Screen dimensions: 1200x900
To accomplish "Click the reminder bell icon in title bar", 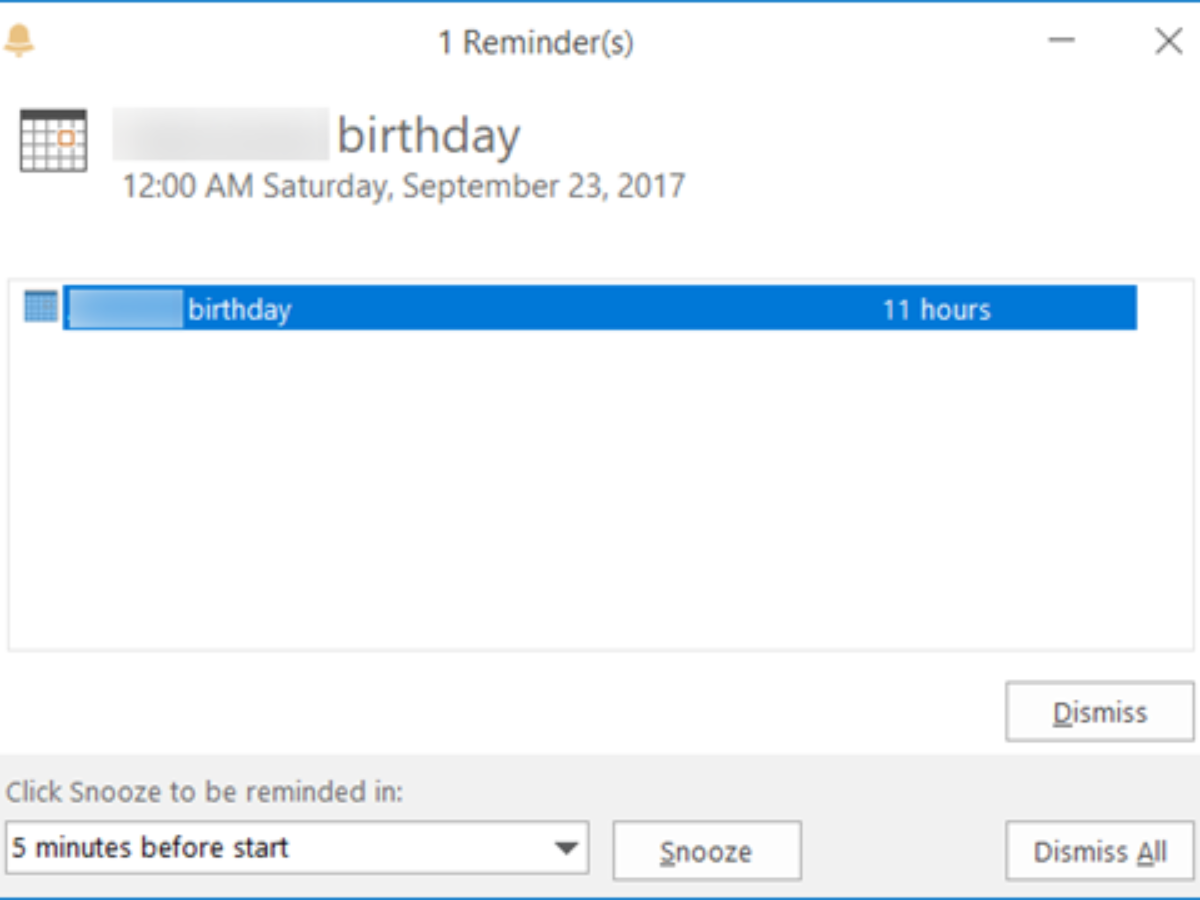I will (x=19, y=41).
